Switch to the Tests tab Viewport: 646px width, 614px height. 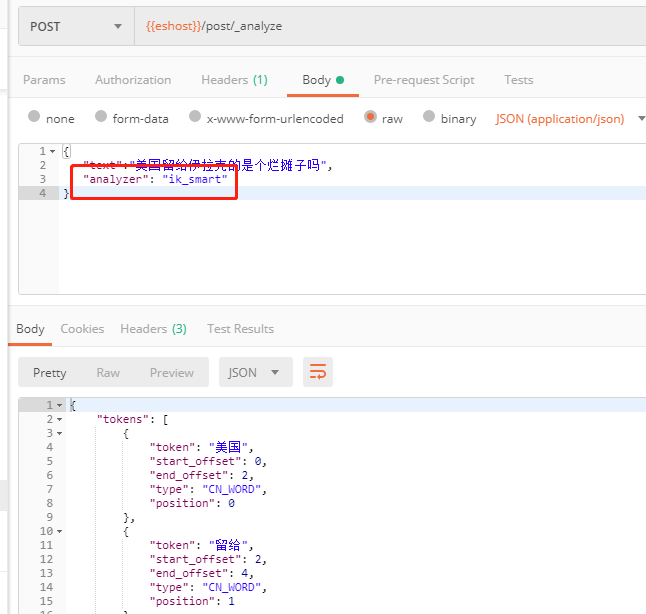click(x=519, y=80)
